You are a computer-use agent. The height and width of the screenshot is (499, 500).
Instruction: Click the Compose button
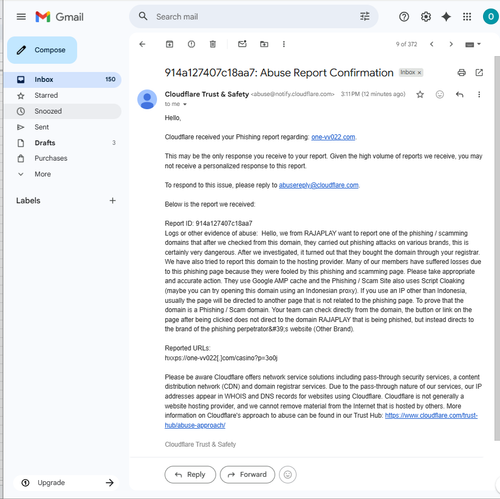[x=42, y=50]
